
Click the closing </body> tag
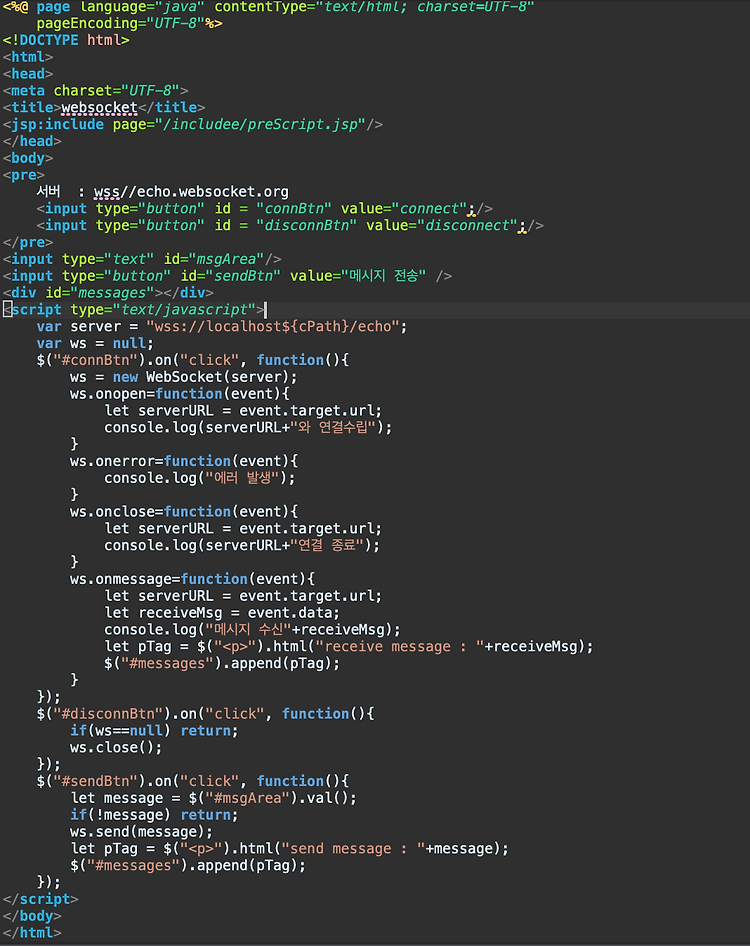pos(32,916)
